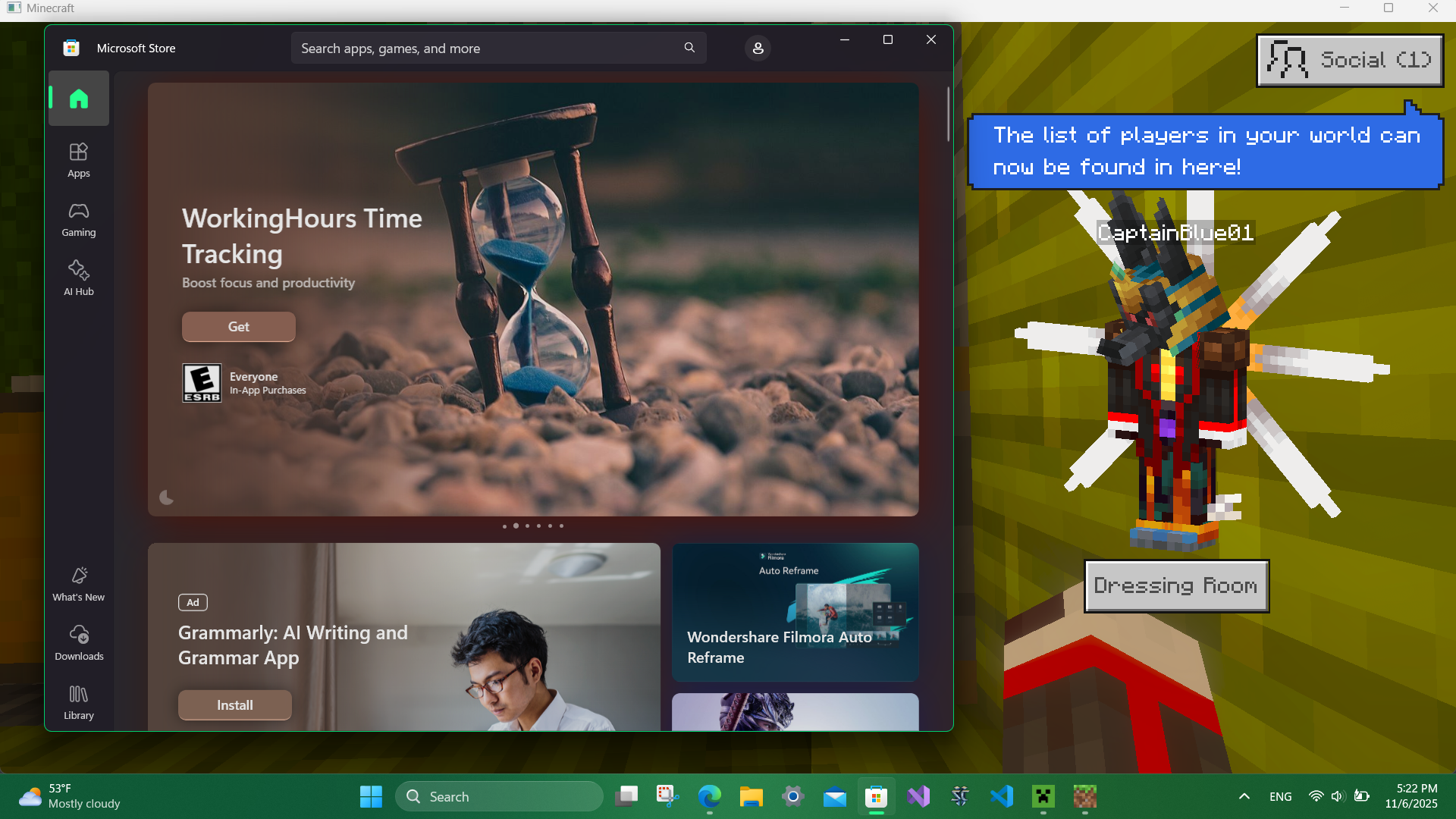Image resolution: width=1456 pixels, height=819 pixels.
Task: Open Downloads in Store sidebar
Action: point(79,643)
